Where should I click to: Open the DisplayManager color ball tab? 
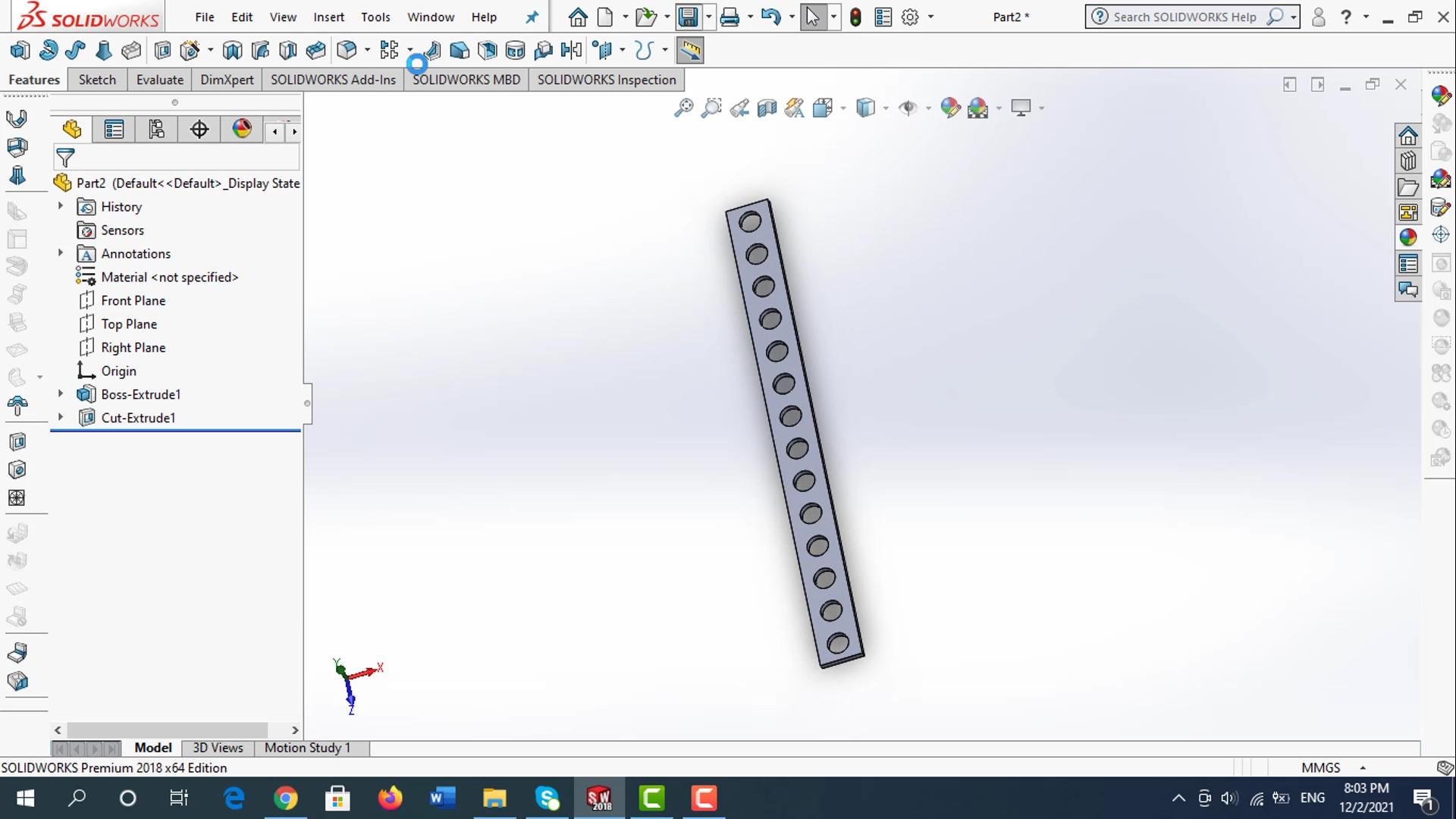point(242,130)
